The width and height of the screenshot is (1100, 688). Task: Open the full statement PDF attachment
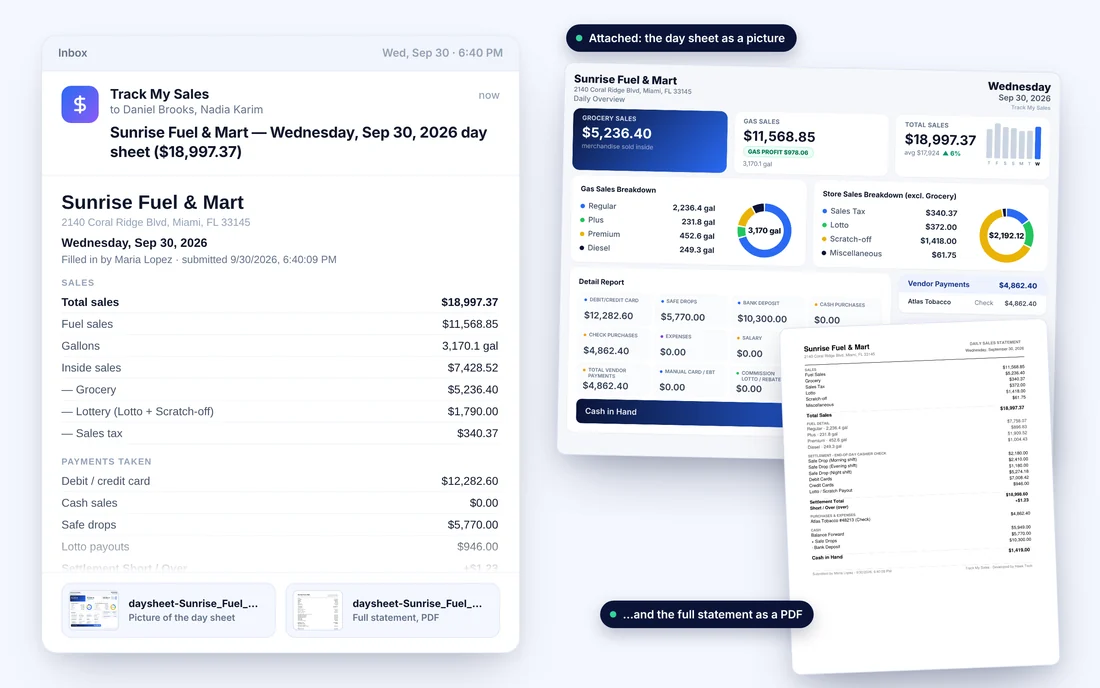(x=393, y=610)
